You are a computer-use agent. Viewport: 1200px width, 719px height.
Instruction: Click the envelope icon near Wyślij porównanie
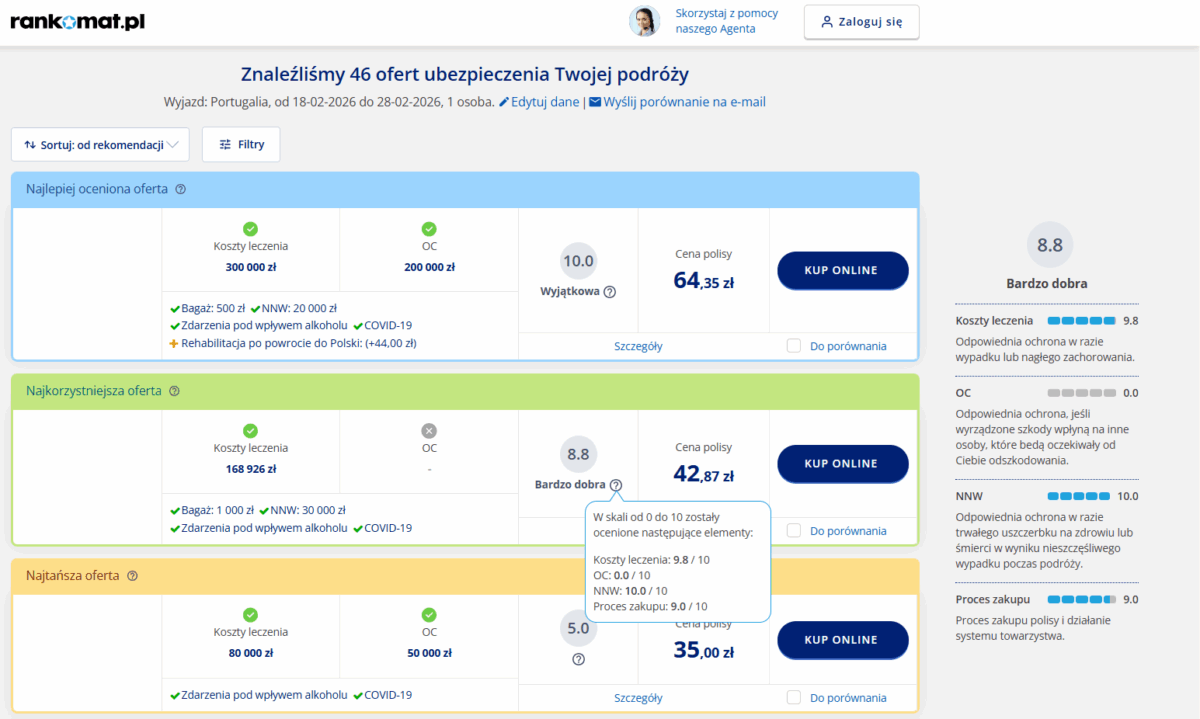pyautogui.click(x=593, y=101)
